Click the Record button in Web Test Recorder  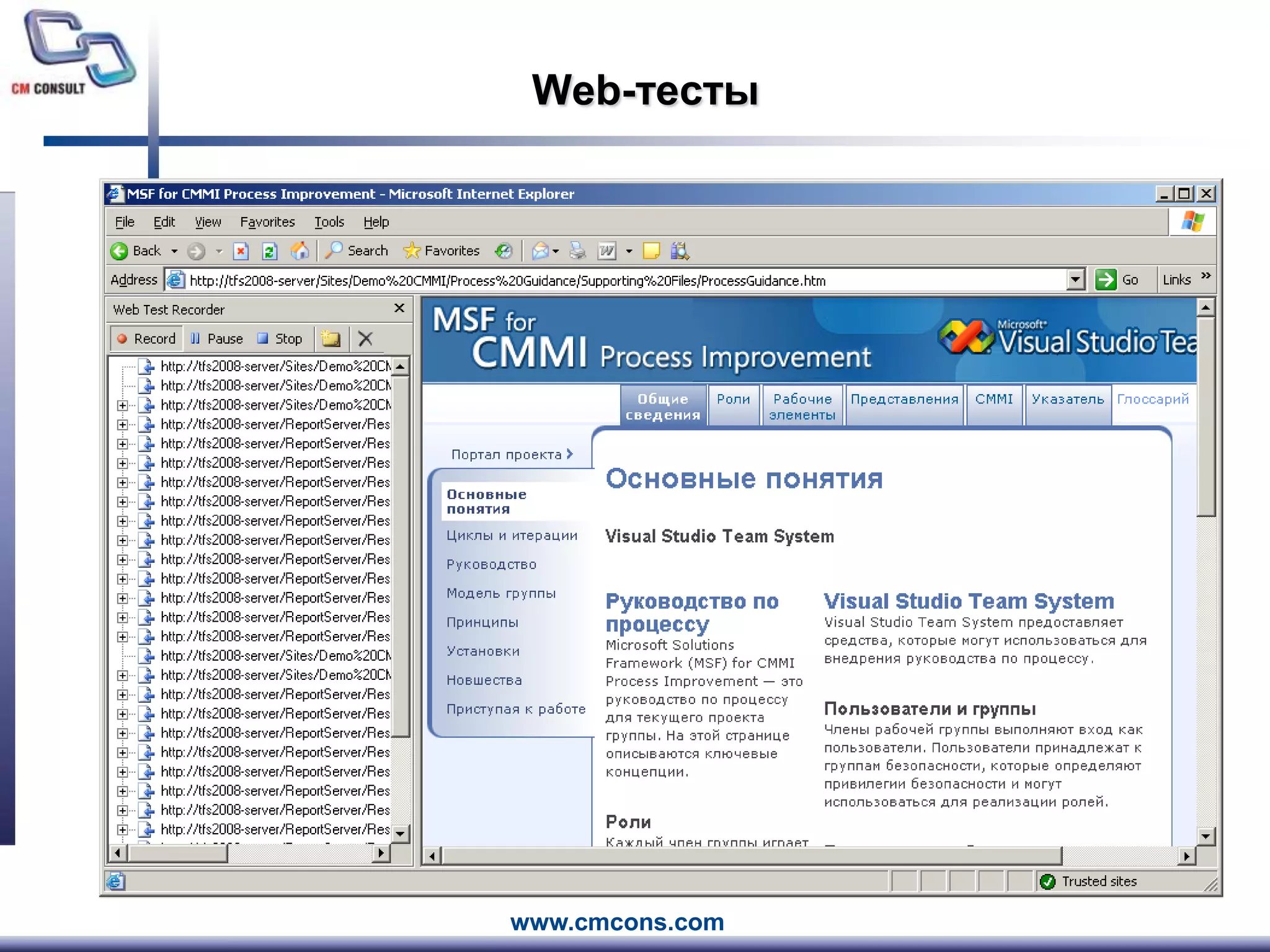[146, 338]
